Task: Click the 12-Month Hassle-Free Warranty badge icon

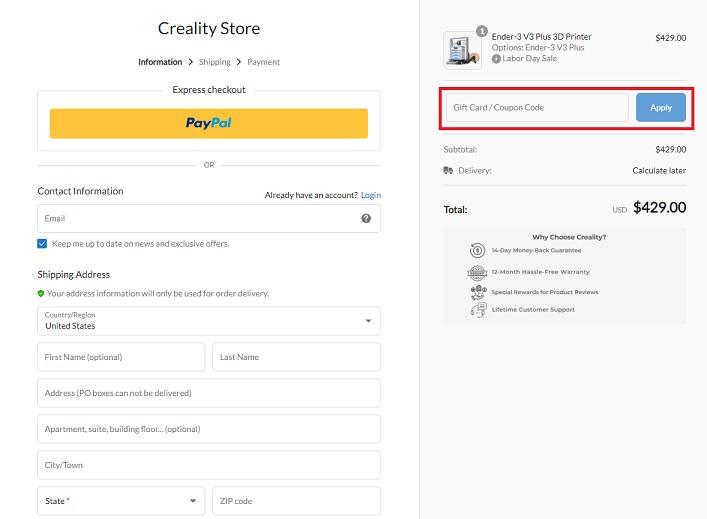Action: [x=477, y=272]
